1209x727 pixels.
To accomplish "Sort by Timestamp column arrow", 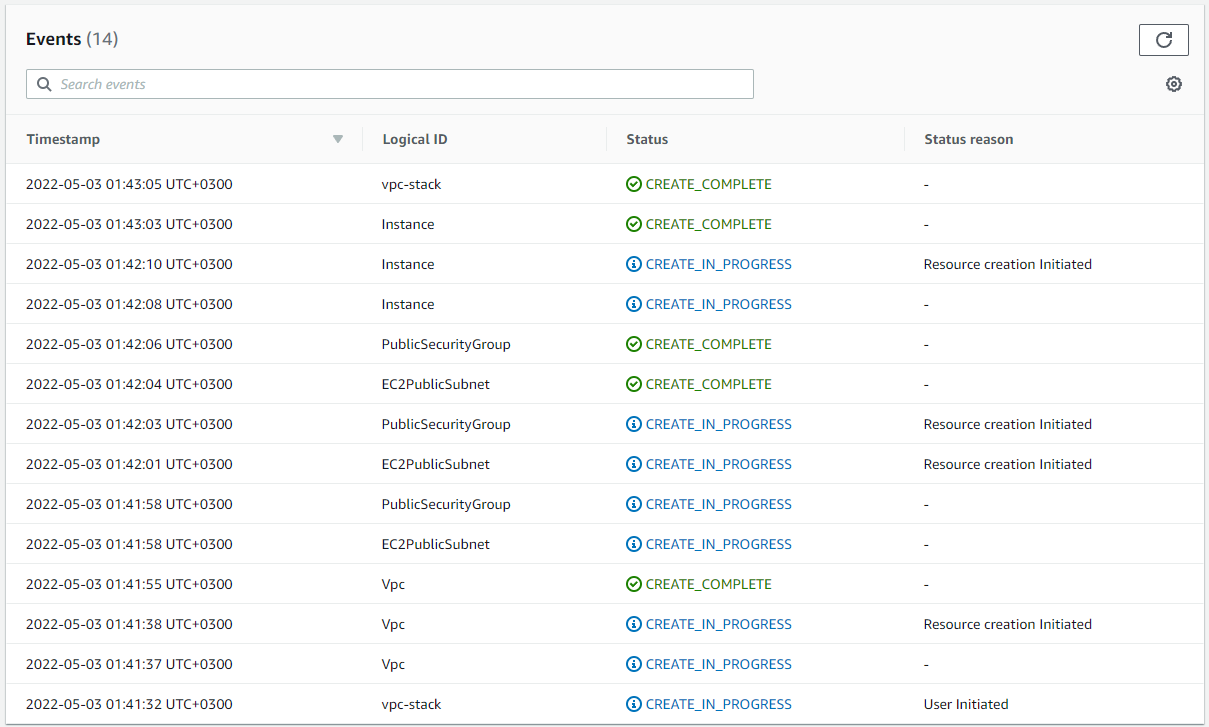I will pyautogui.click(x=338, y=139).
